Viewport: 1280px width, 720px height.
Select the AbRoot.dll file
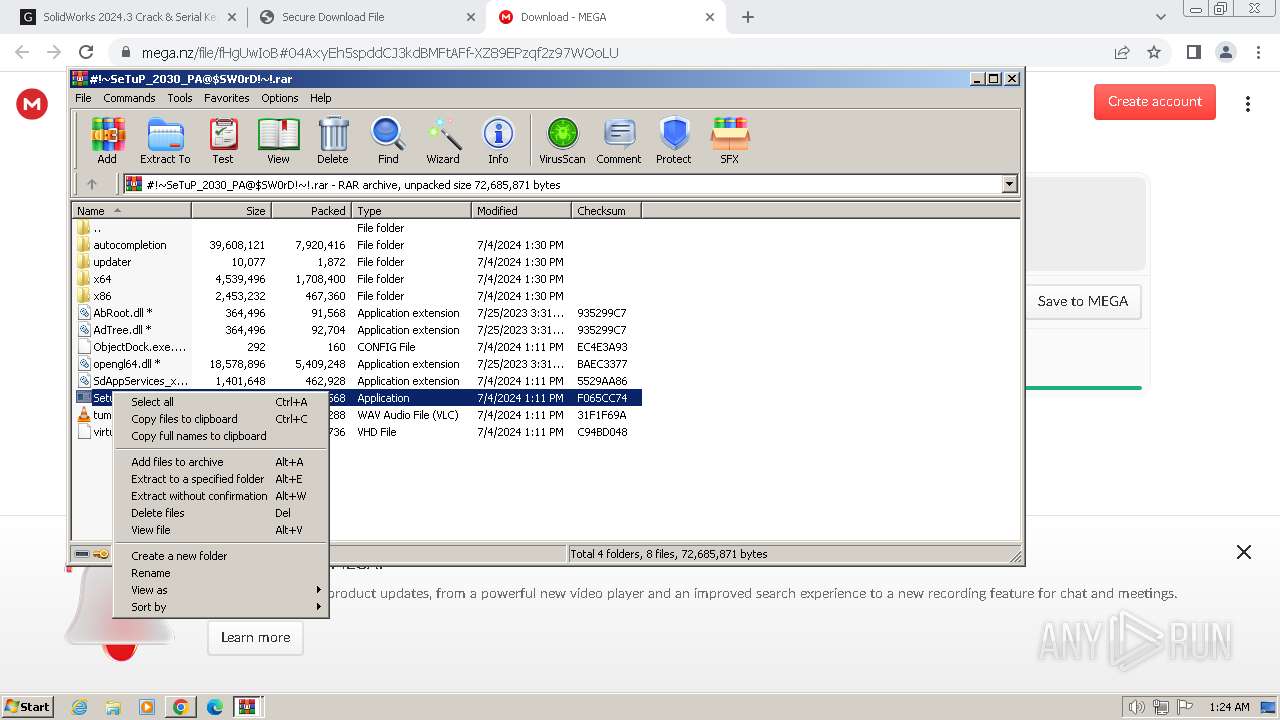[x=122, y=313]
